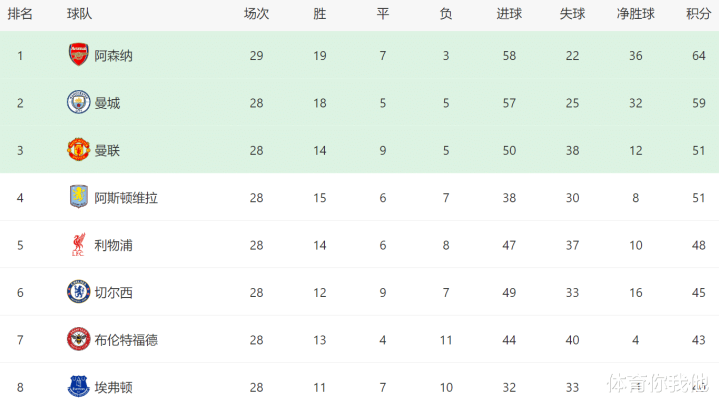Click the Aston Villa crest icon
Image resolution: width=719 pixels, height=406 pixels.
pos(78,197)
